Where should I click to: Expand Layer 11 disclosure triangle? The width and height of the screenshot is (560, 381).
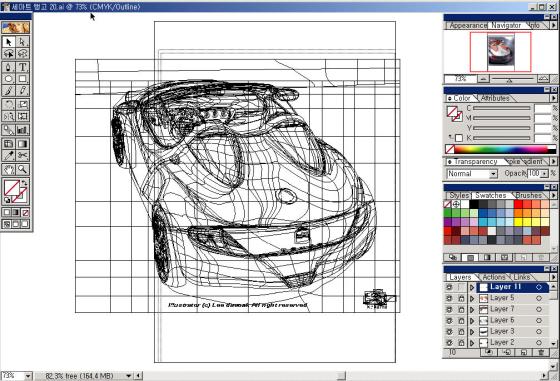tap(472, 287)
